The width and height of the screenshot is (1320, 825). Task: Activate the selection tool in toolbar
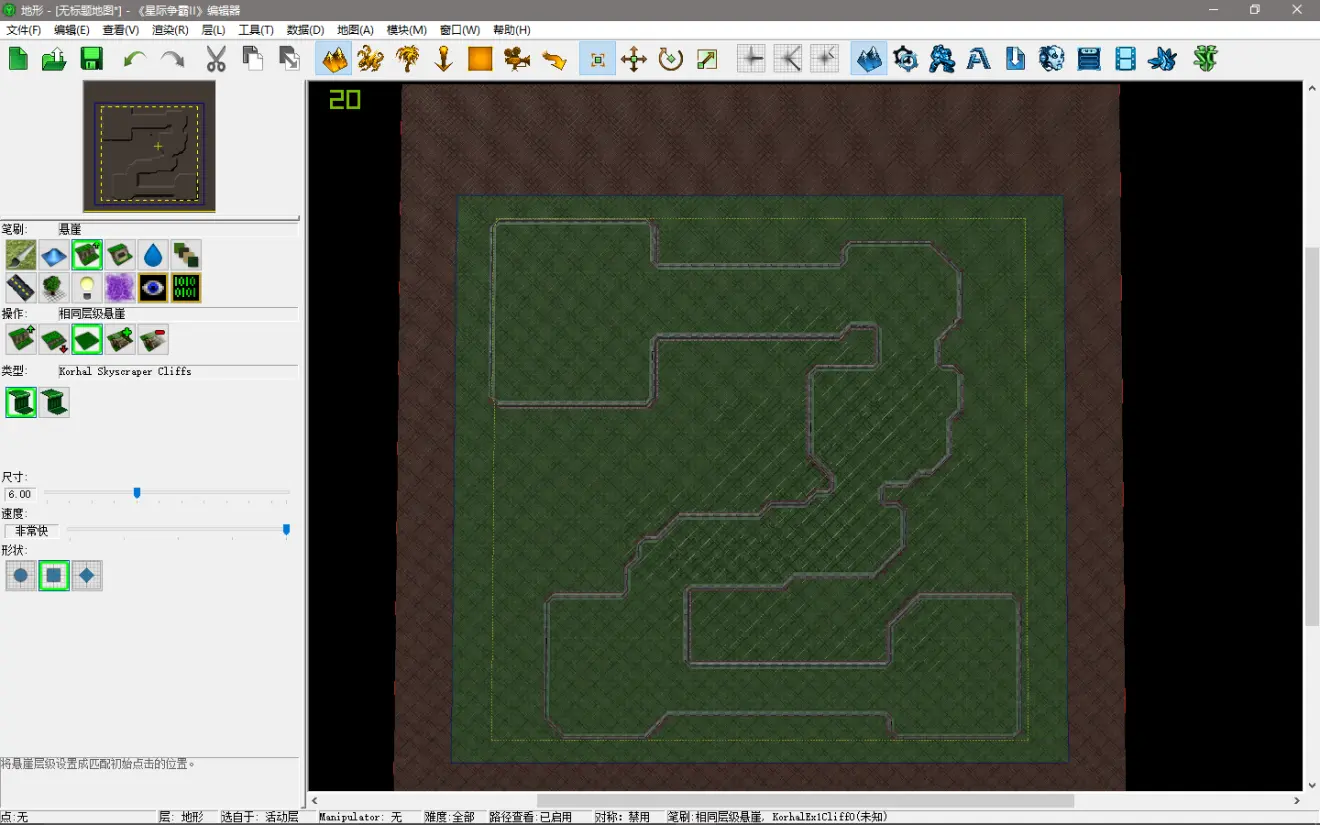[x=597, y=59]
